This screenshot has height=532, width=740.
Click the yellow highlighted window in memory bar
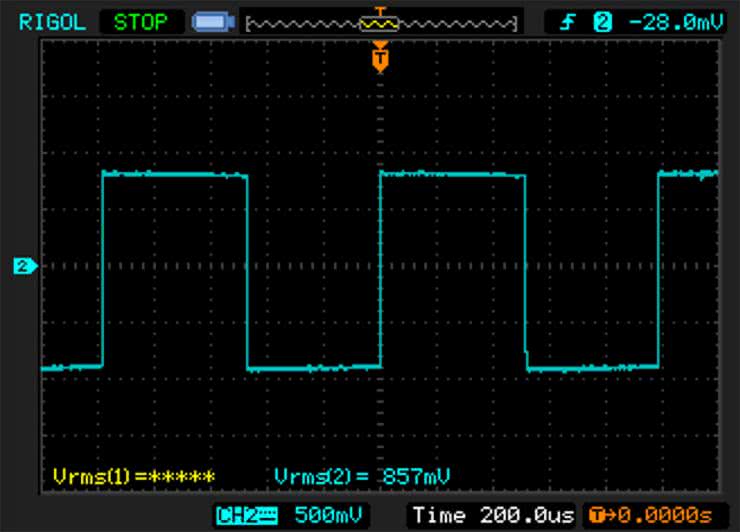(x=379, y=22)
